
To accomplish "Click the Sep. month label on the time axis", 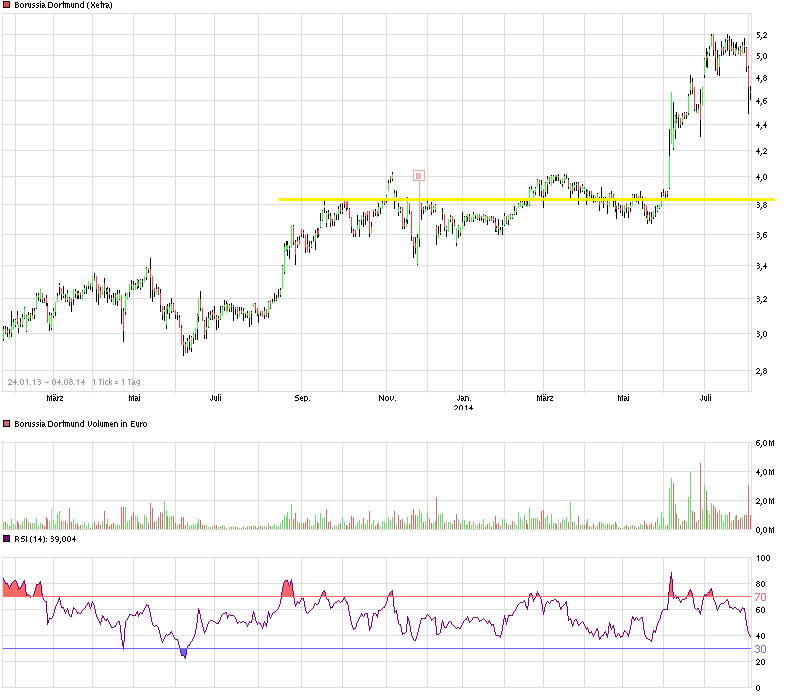I will pos(302,398).
